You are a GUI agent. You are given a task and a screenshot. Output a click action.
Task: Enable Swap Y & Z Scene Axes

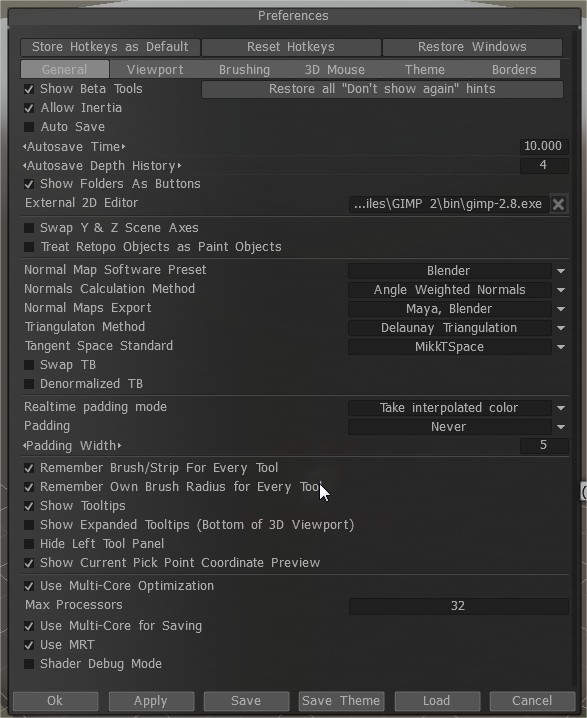29,228
